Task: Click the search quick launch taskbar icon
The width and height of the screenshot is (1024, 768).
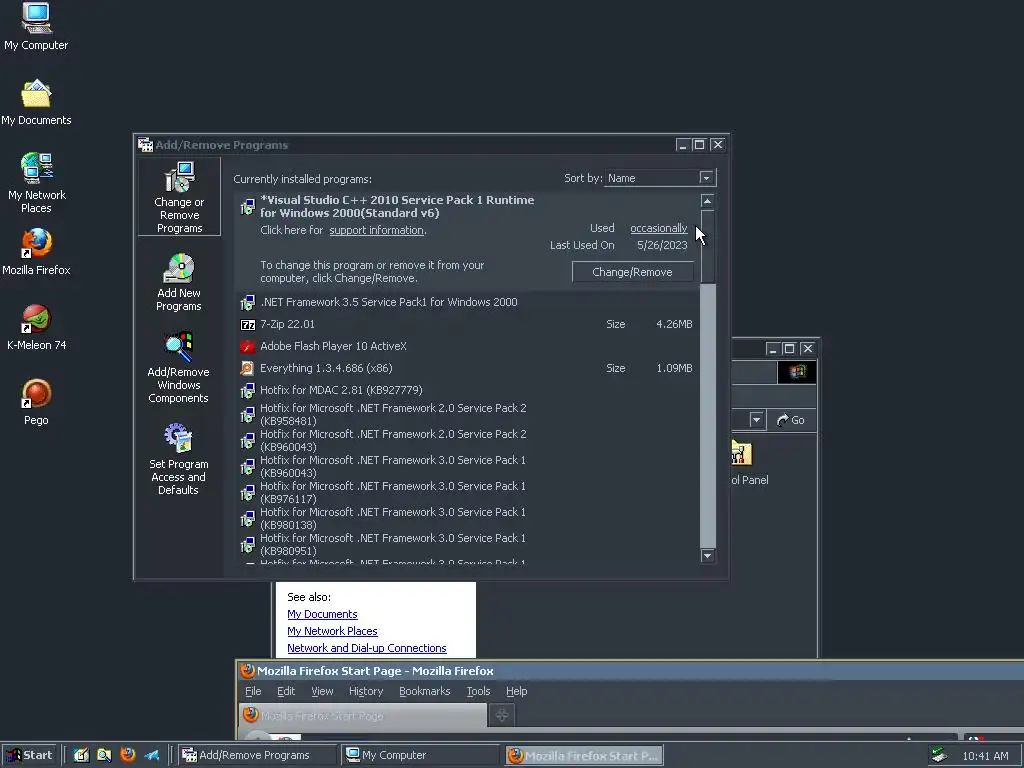Action: click(x=104, y=755)
